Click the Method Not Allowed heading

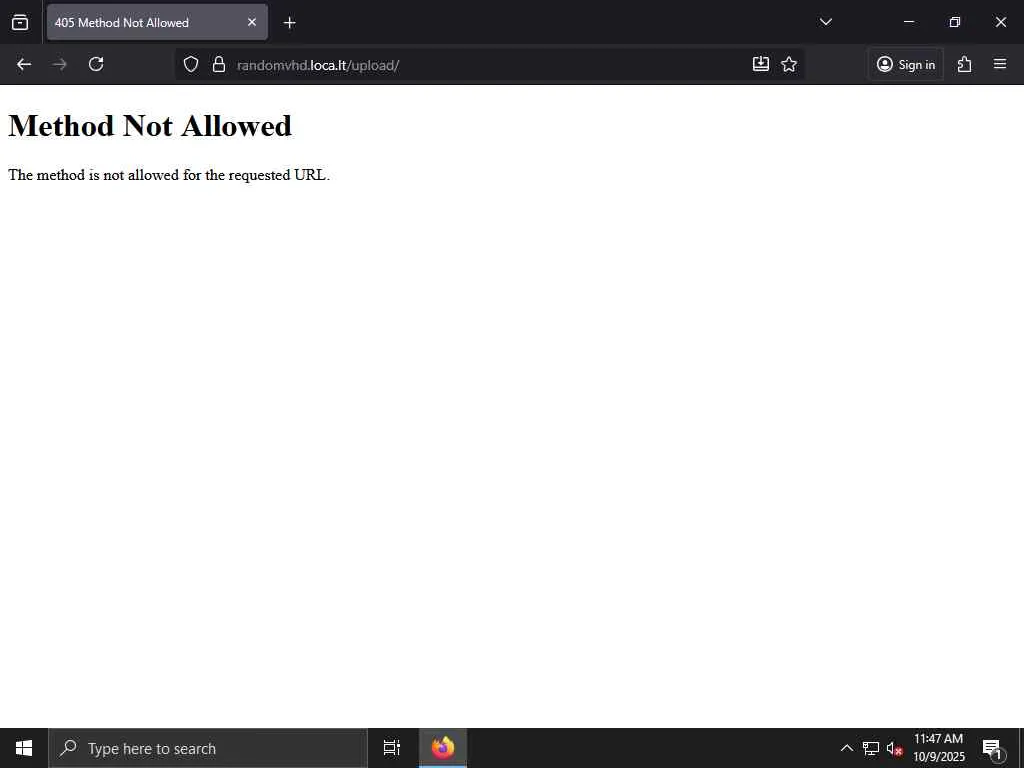click(150, 126)
